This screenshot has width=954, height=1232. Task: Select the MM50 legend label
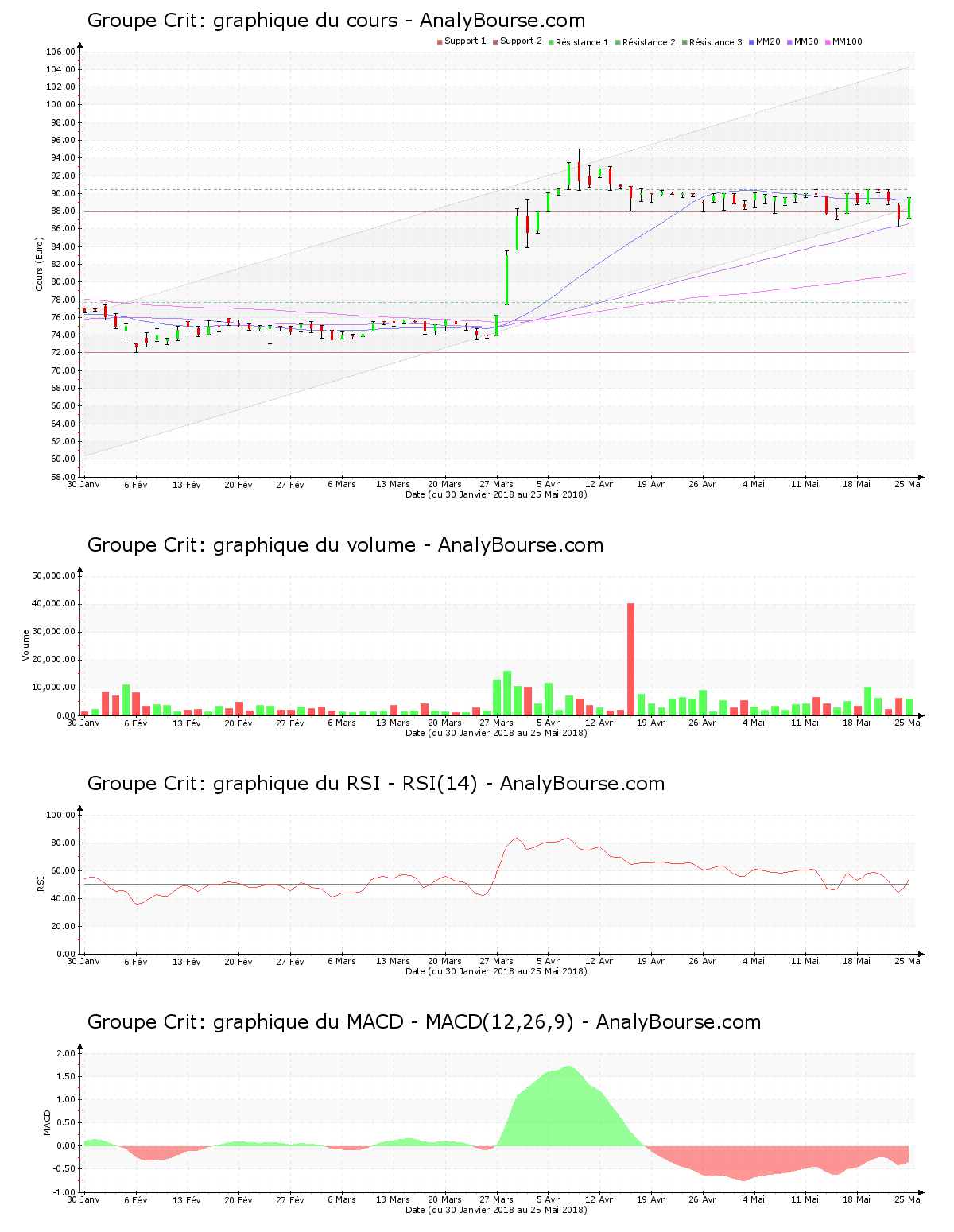806,41
